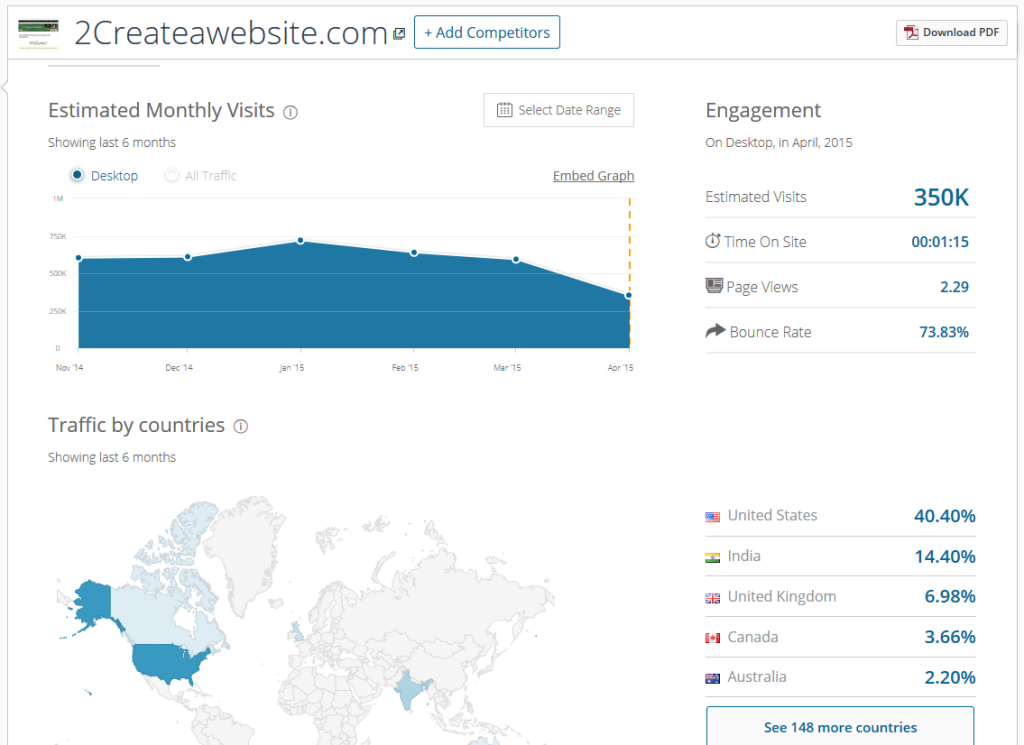Click the 6.98% United Kingdom share

pyautogui.click(x=950, y=596)
